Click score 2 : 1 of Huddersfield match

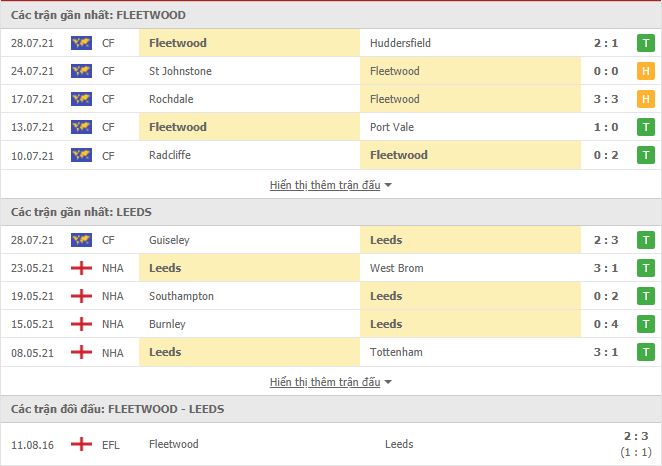point(606,43)
